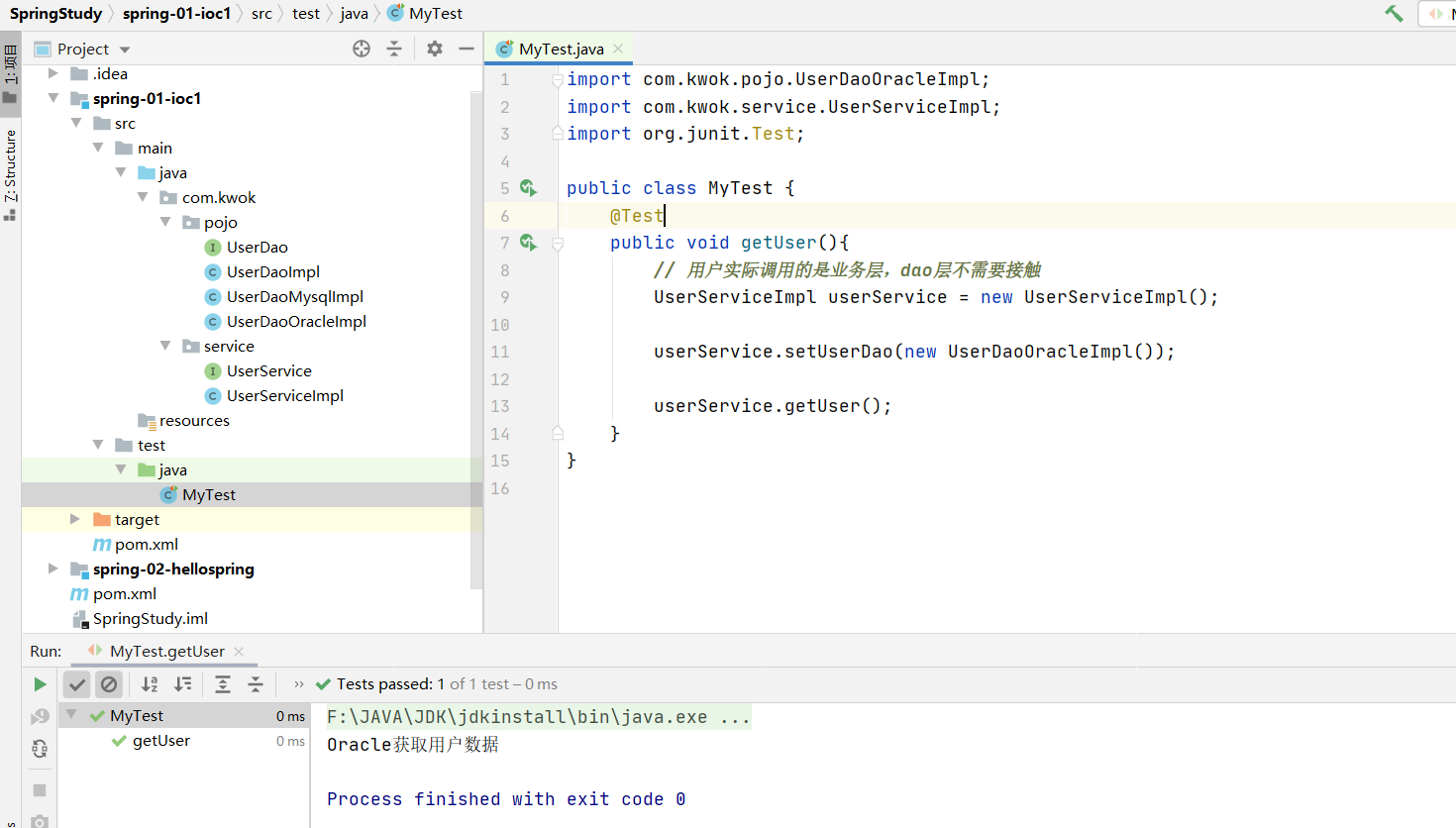Select UserDaoOracleImpl in project tree
Viewport: 1456px width, 828px height.
[296, 321]
